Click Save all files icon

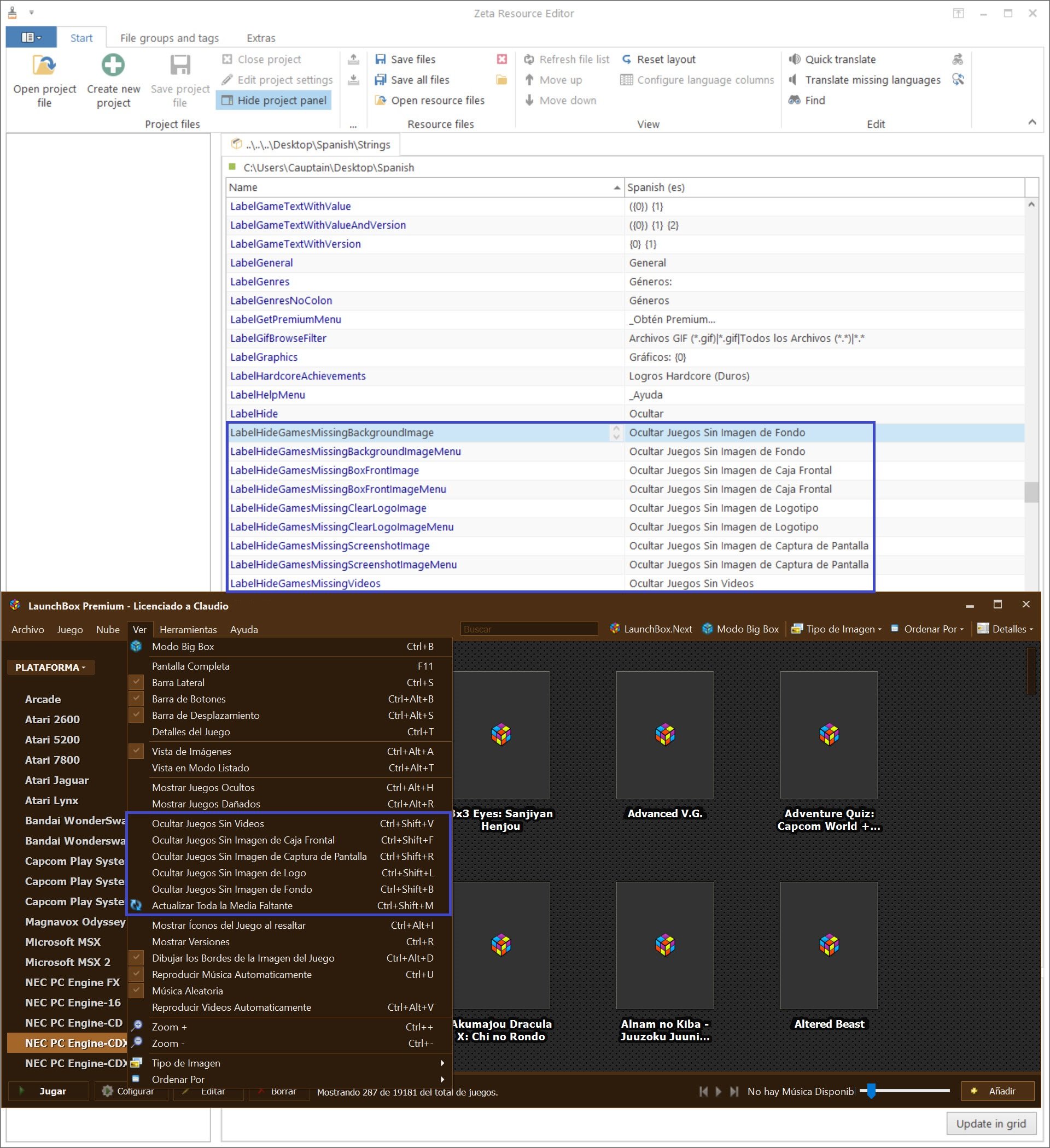[x=380, y=80]
